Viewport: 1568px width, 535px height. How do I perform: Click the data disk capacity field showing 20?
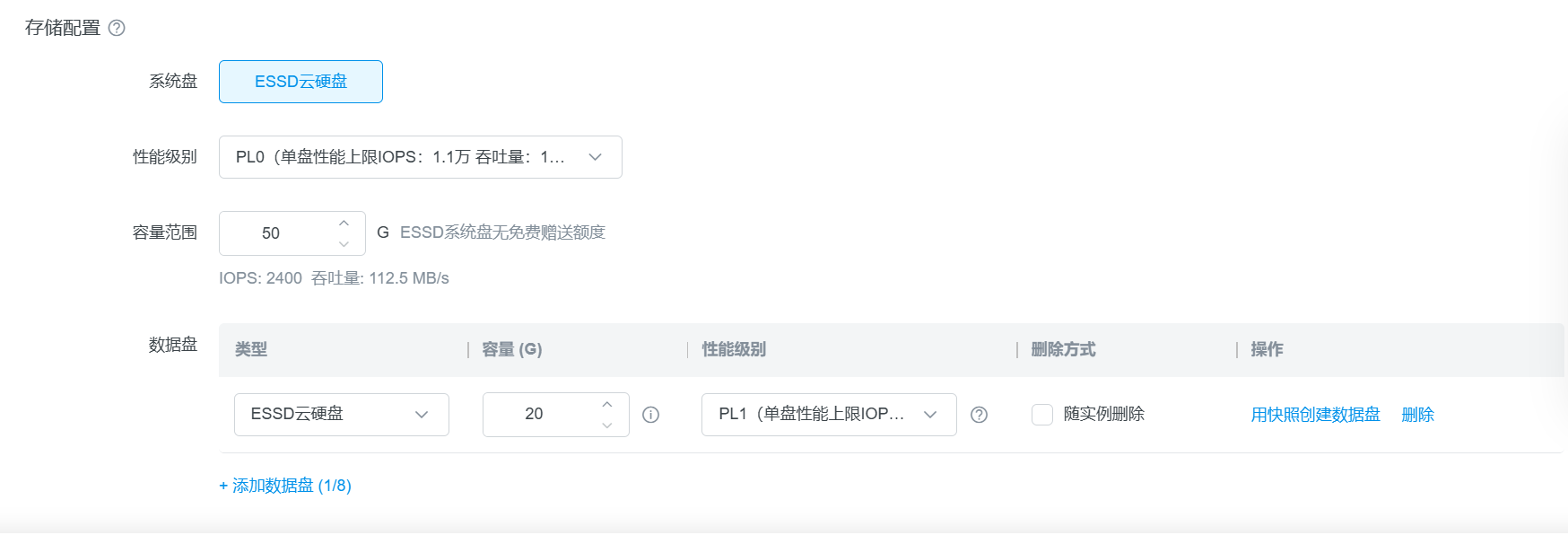coord(535,415)
